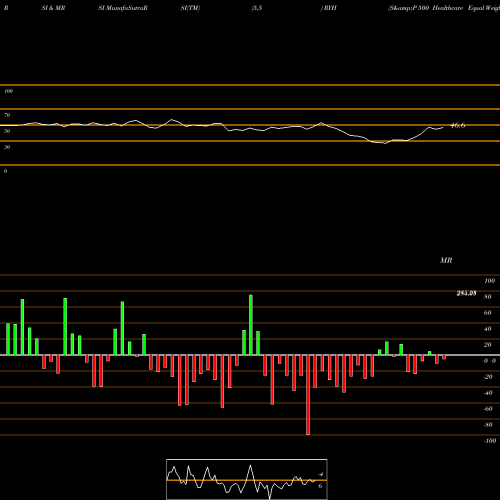Click the '30' level label on RSI axis
The height and width of the screenshot is (500, 500).
[7, 147]
